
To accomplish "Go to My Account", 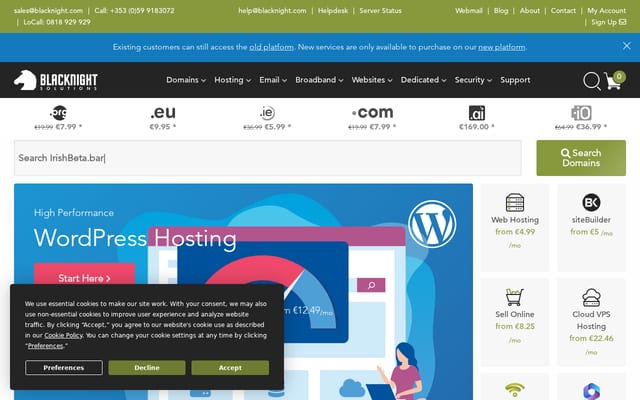I will pos(606,11).
